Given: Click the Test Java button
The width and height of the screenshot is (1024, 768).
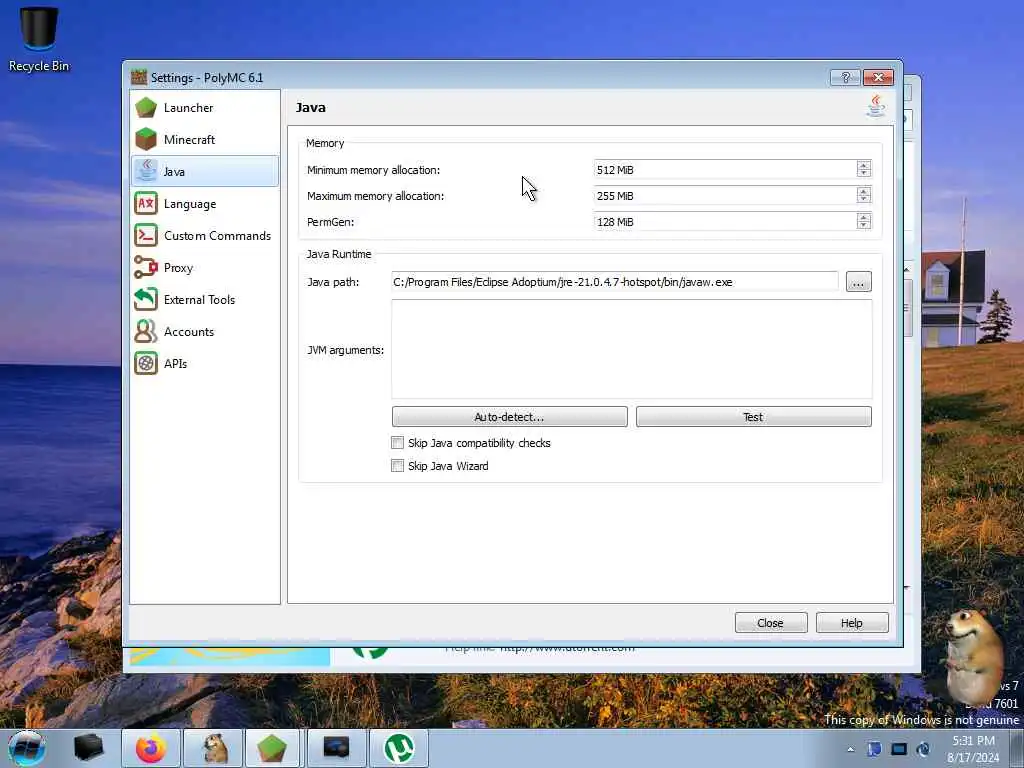Looking at the screenshot, I should point(754,417).
